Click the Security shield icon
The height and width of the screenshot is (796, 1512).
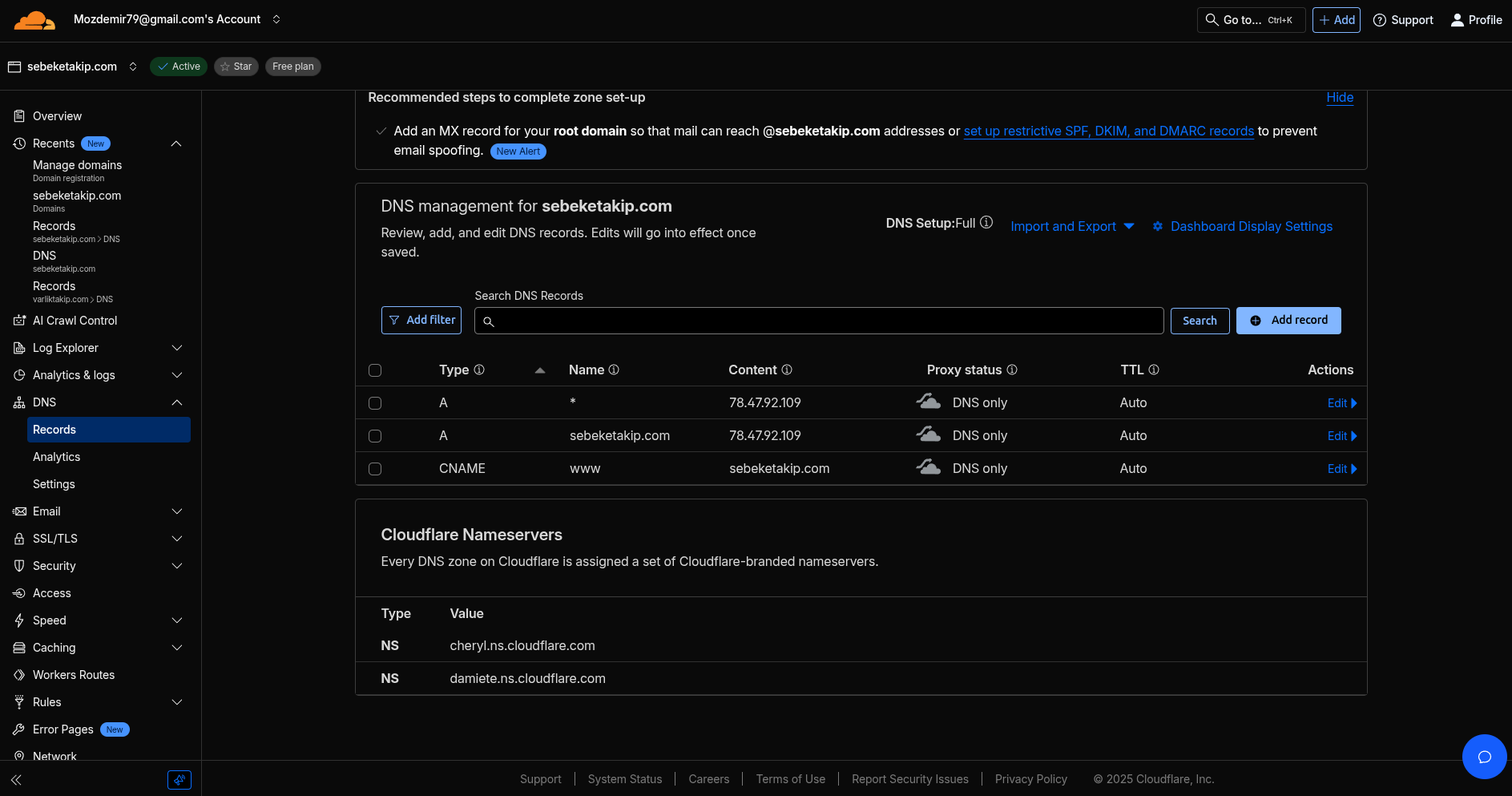(19, 566)
